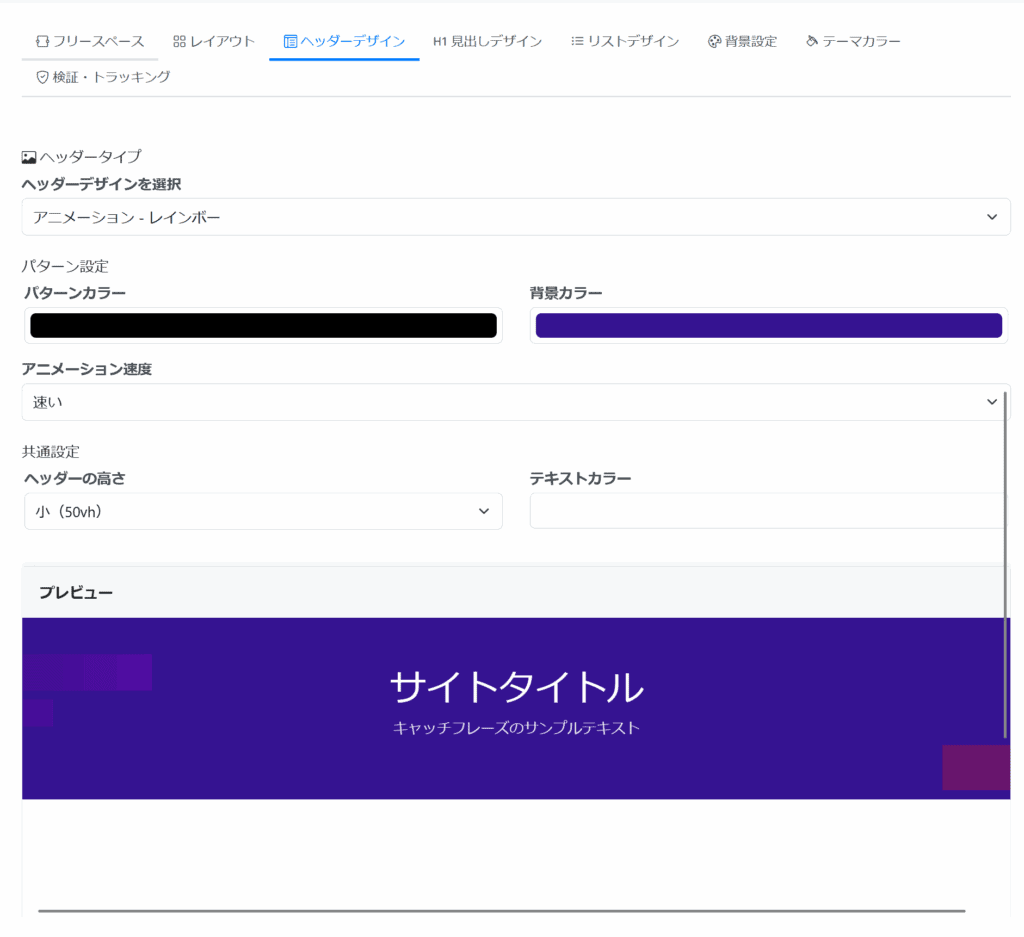
Task: Open the 背景設定 tab
Action: (743, 41)
